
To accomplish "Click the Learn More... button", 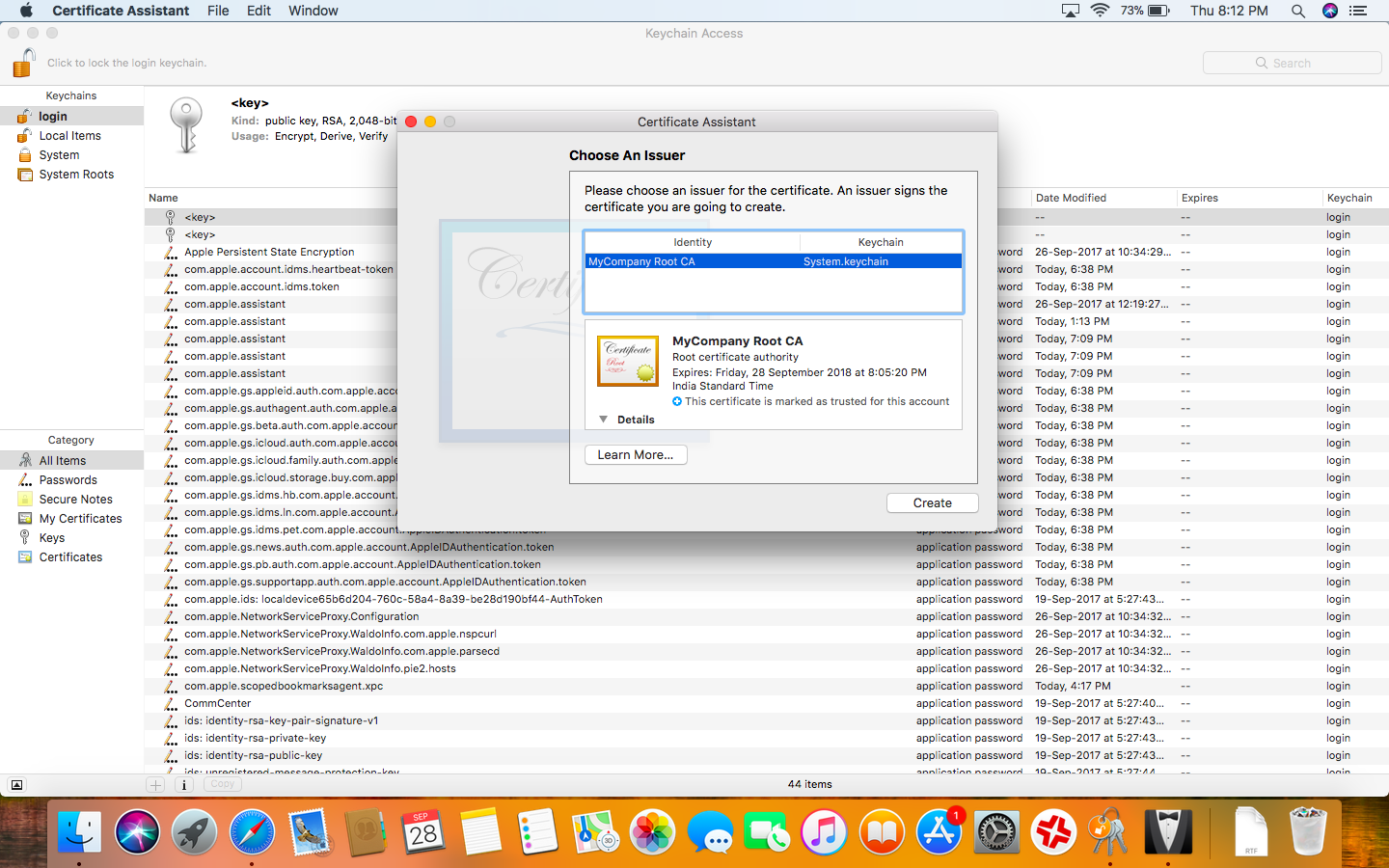I will pos(636,455).
